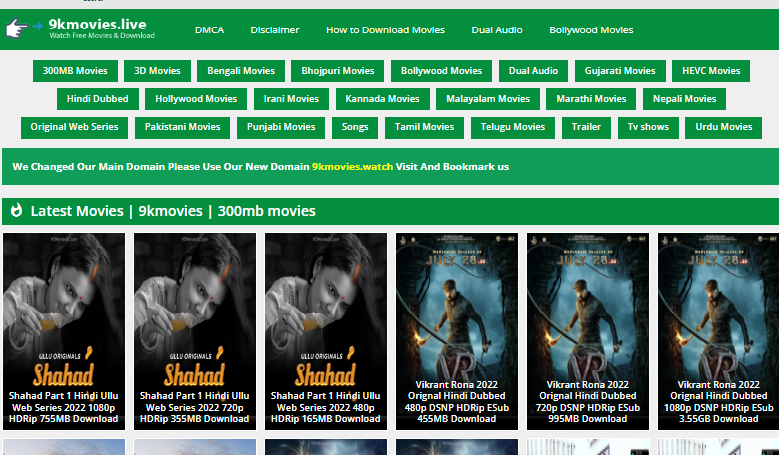
Task: Follow the 9kmovies.watch new domain link
Action: tap(352, 166)
